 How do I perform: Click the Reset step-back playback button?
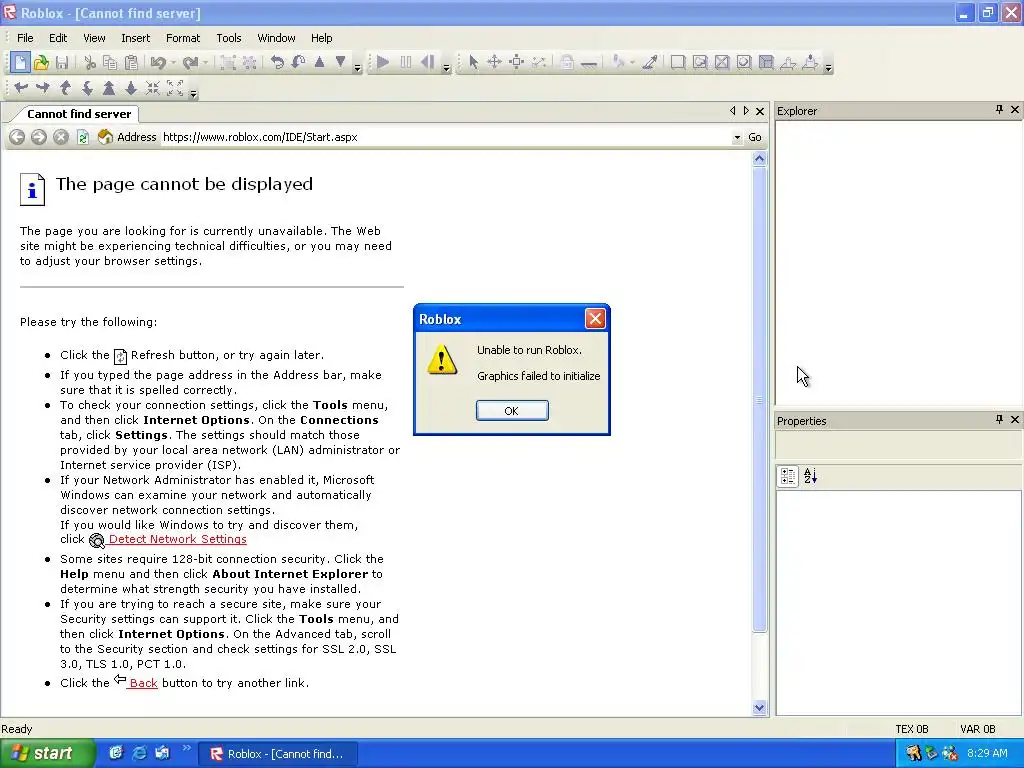click(x=427, y=63)
